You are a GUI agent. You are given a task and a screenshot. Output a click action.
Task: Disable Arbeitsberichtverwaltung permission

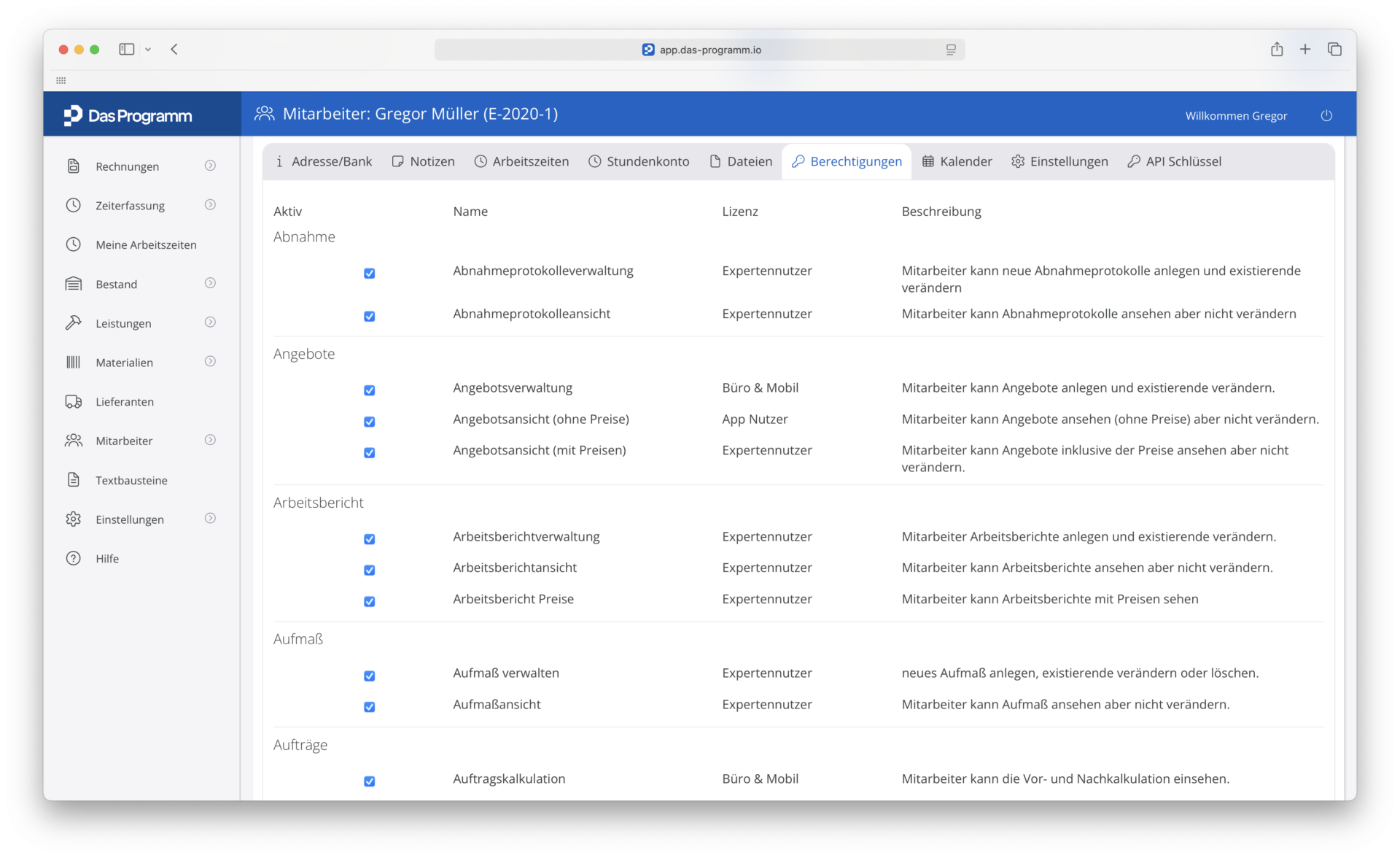coord(370,539)
